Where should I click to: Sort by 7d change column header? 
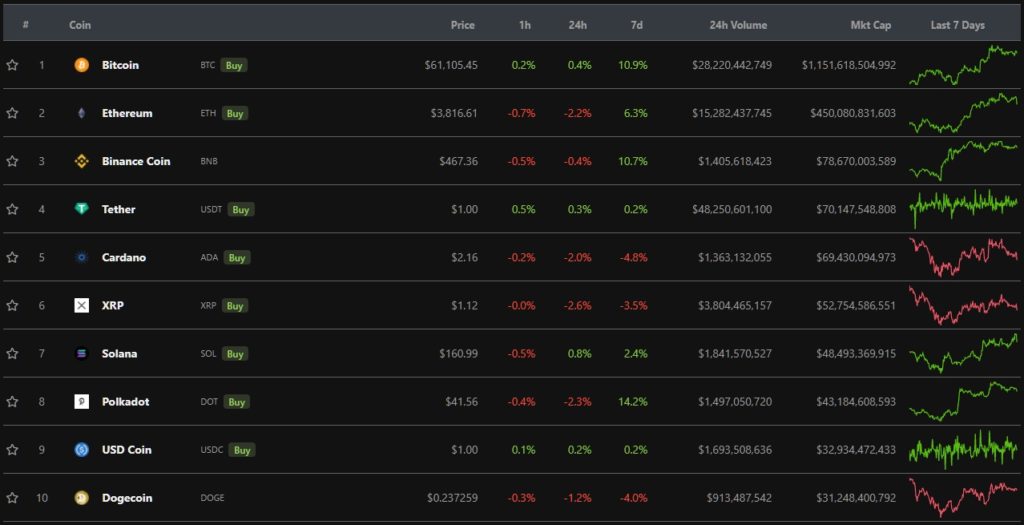point(637,25)
